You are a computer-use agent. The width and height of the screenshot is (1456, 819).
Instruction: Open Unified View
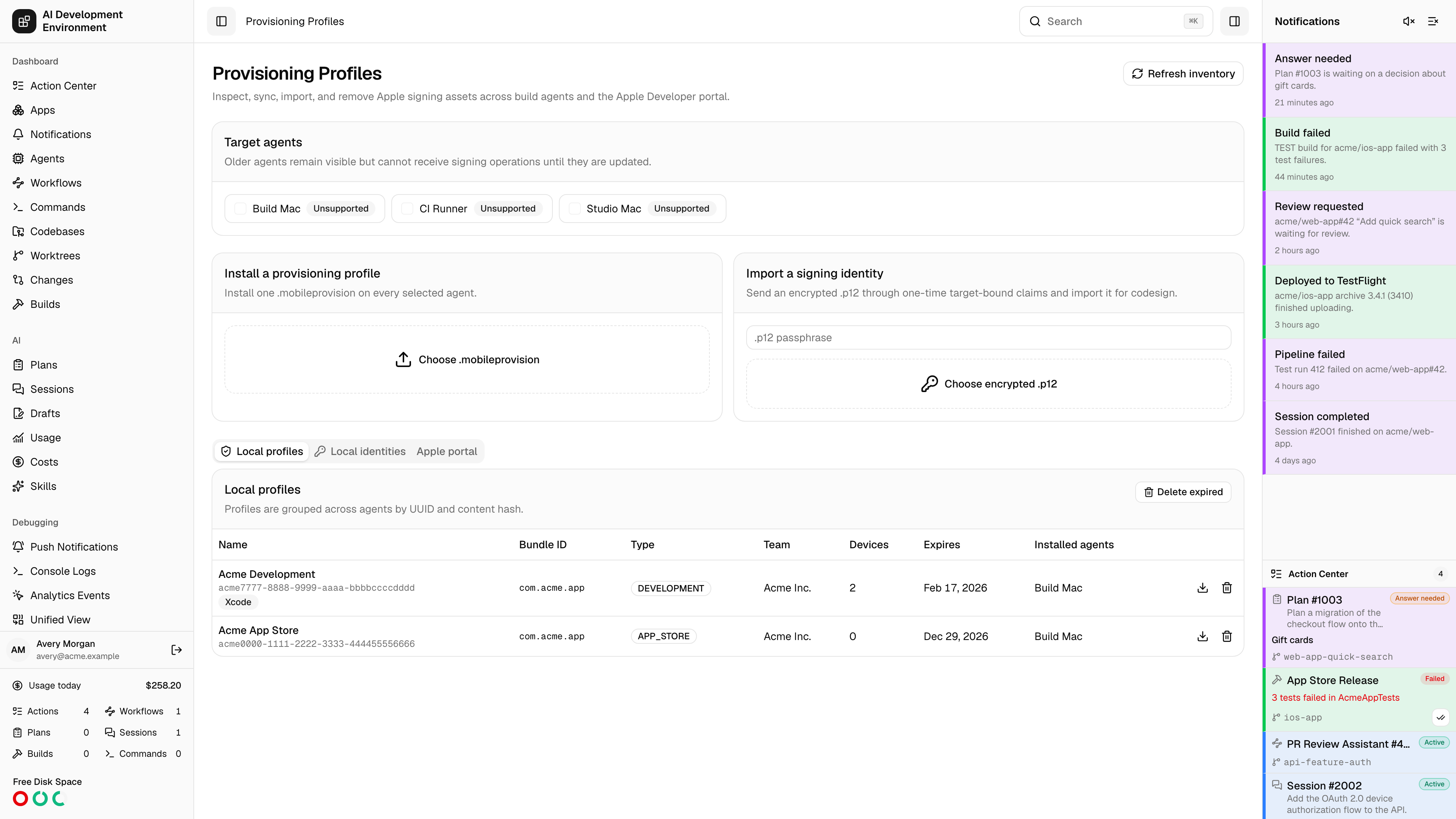pos(97,620)
